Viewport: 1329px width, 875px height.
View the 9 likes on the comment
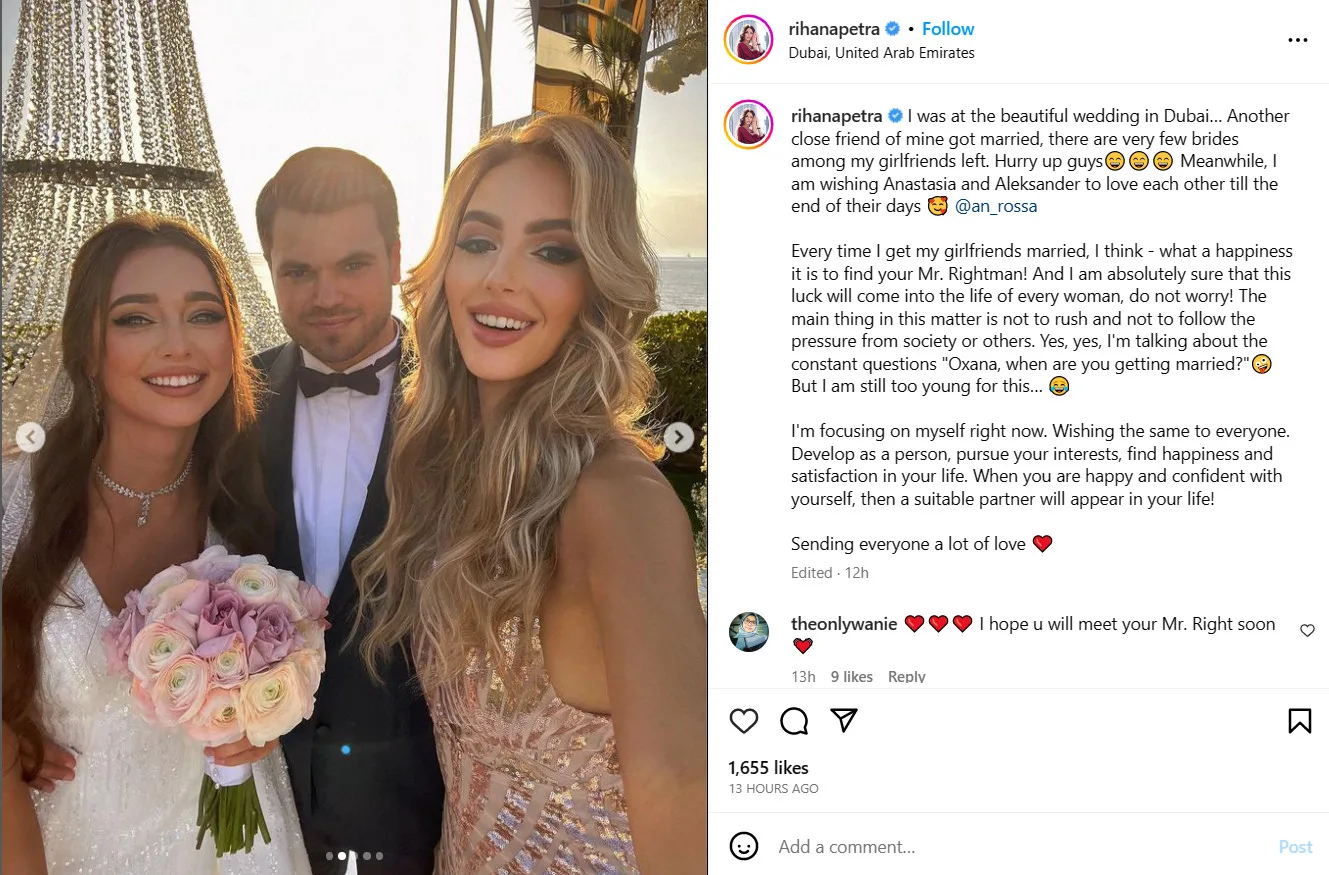coord(852,677)
